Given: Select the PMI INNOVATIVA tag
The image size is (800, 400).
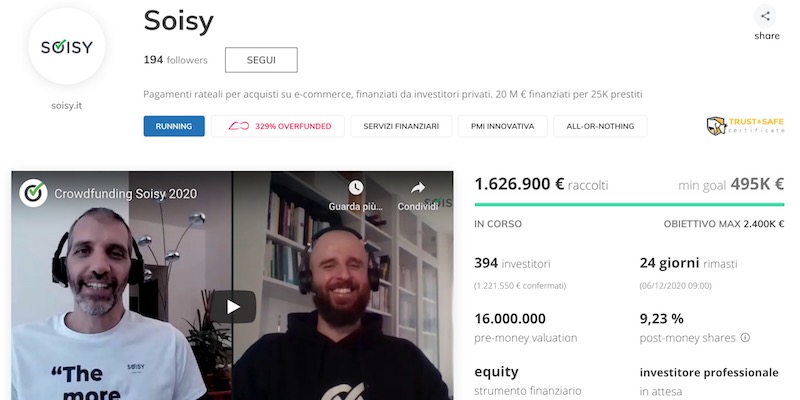Looking at the screenshot, I should click(x=503, y=126).
